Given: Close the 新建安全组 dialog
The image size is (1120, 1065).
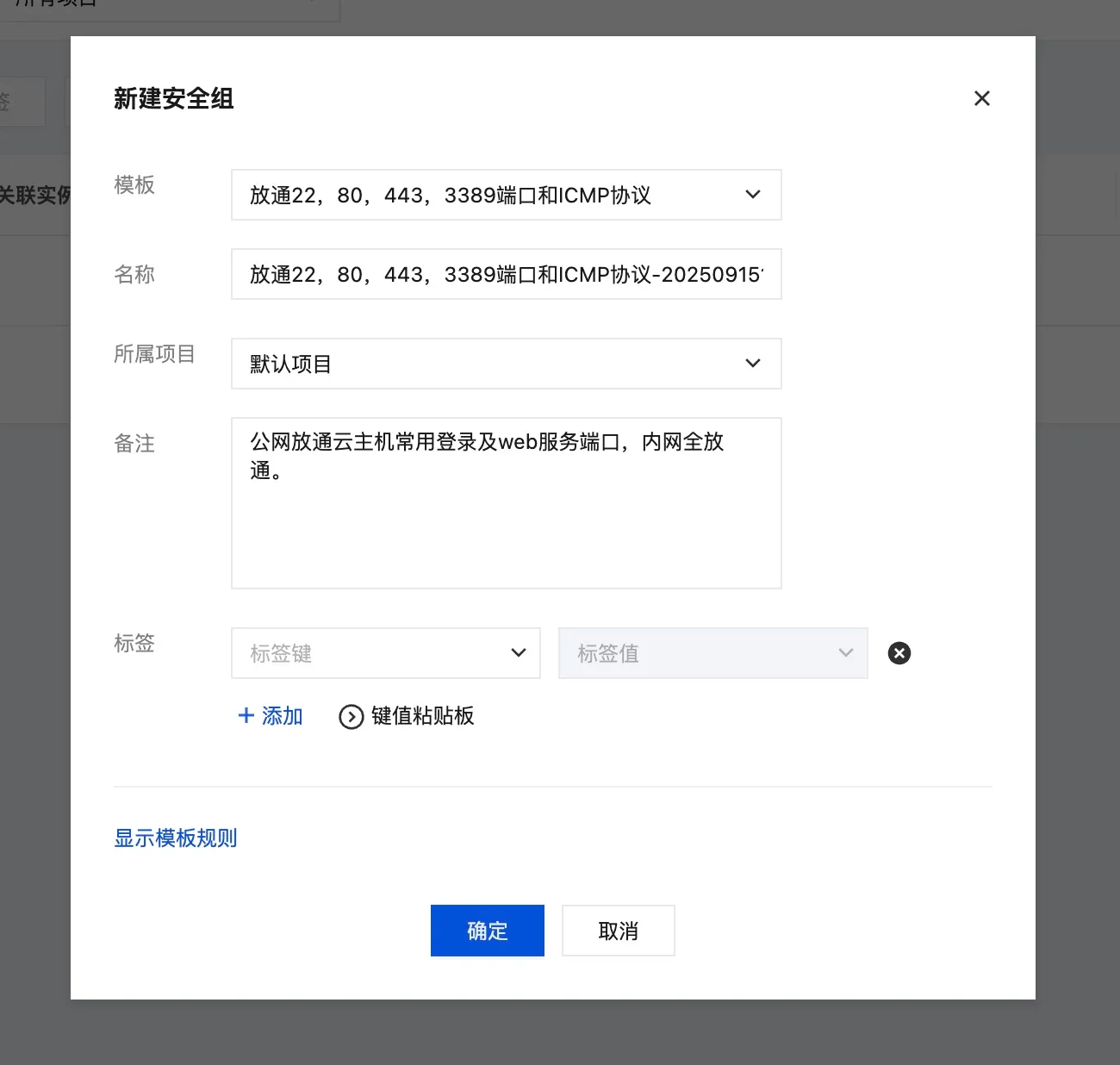Looking at the screenshot, I should [981, 97].
